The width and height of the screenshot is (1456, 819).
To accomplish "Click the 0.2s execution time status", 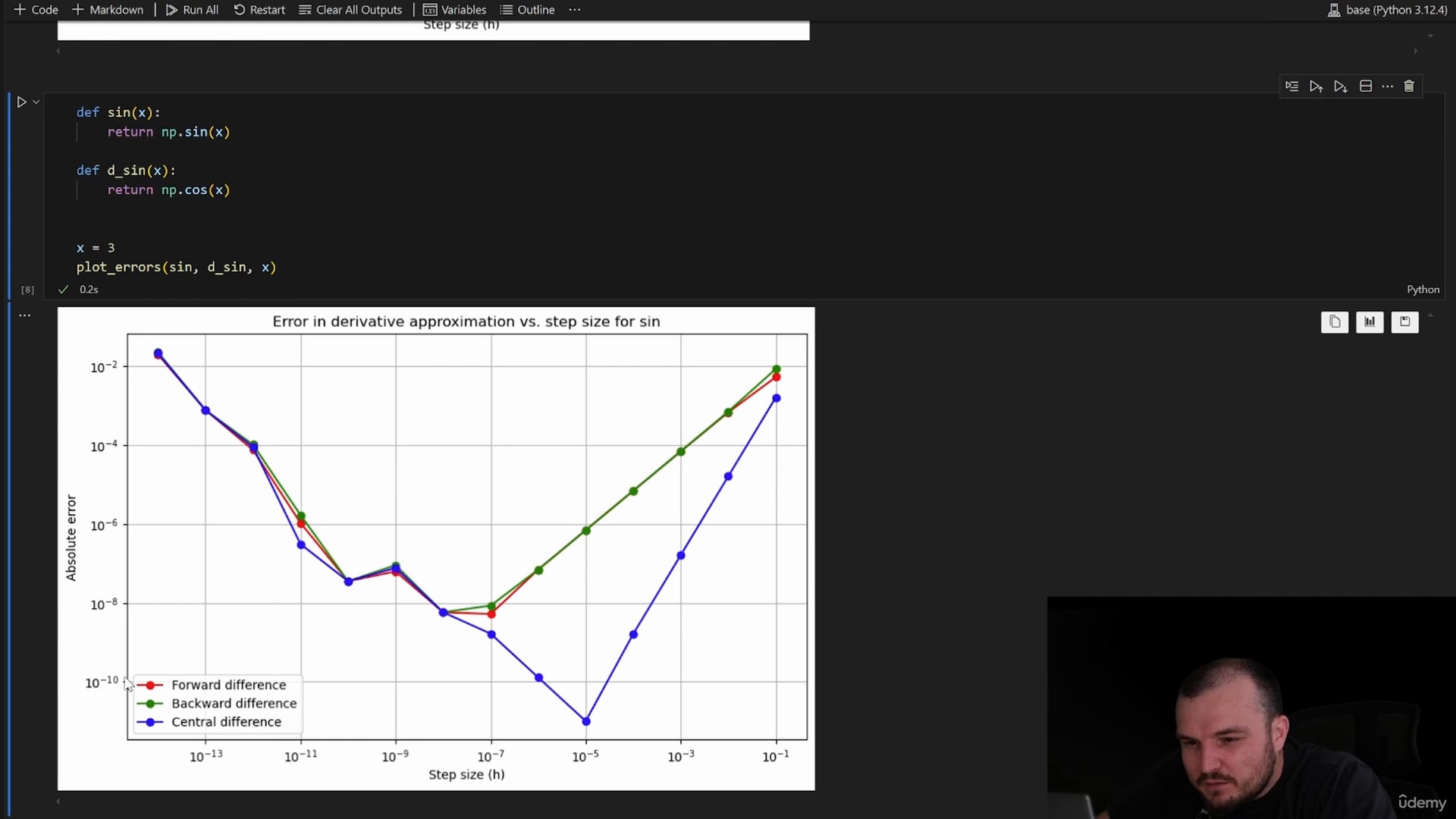I will 89,290.
